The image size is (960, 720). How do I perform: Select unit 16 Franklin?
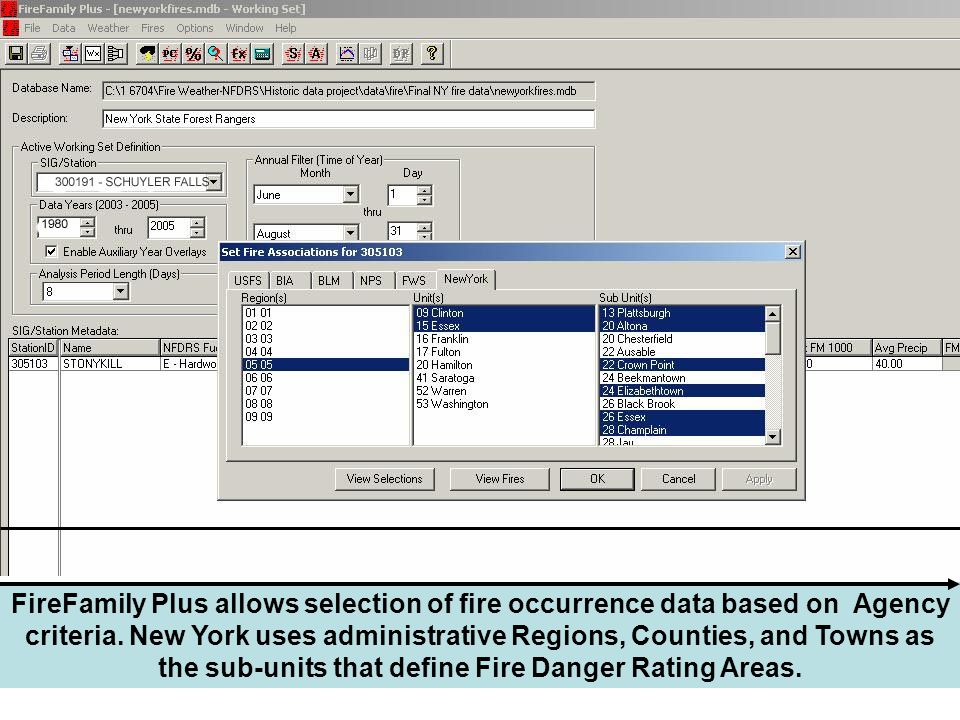click(x=504, y=339)
